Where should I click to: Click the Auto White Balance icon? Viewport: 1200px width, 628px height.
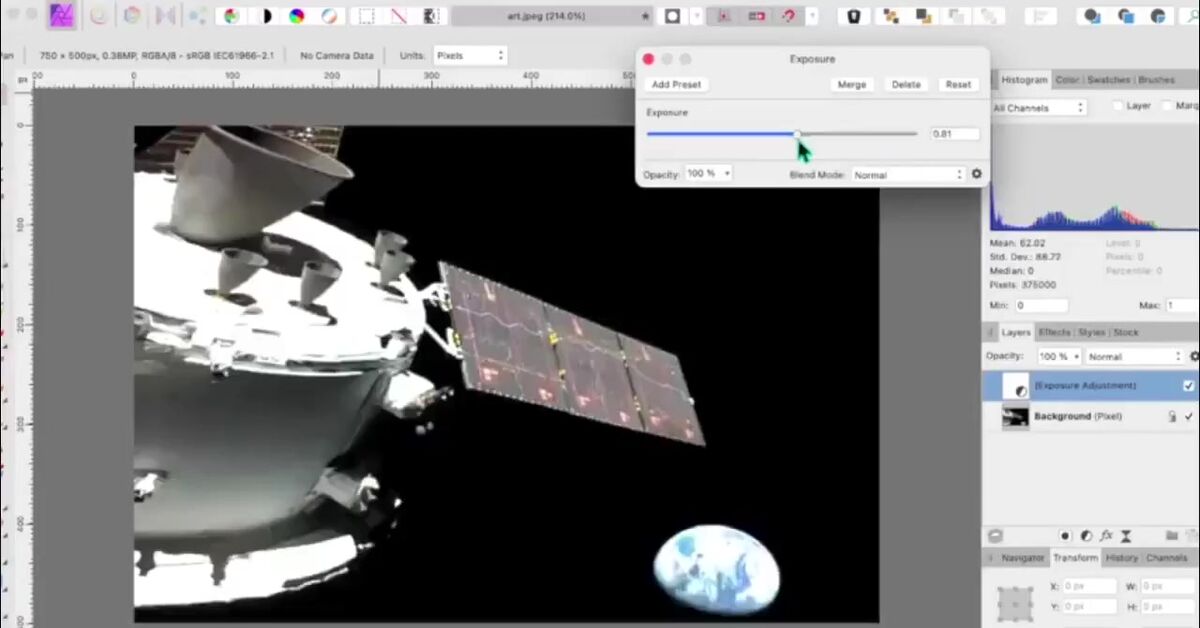tap(329, 16)
